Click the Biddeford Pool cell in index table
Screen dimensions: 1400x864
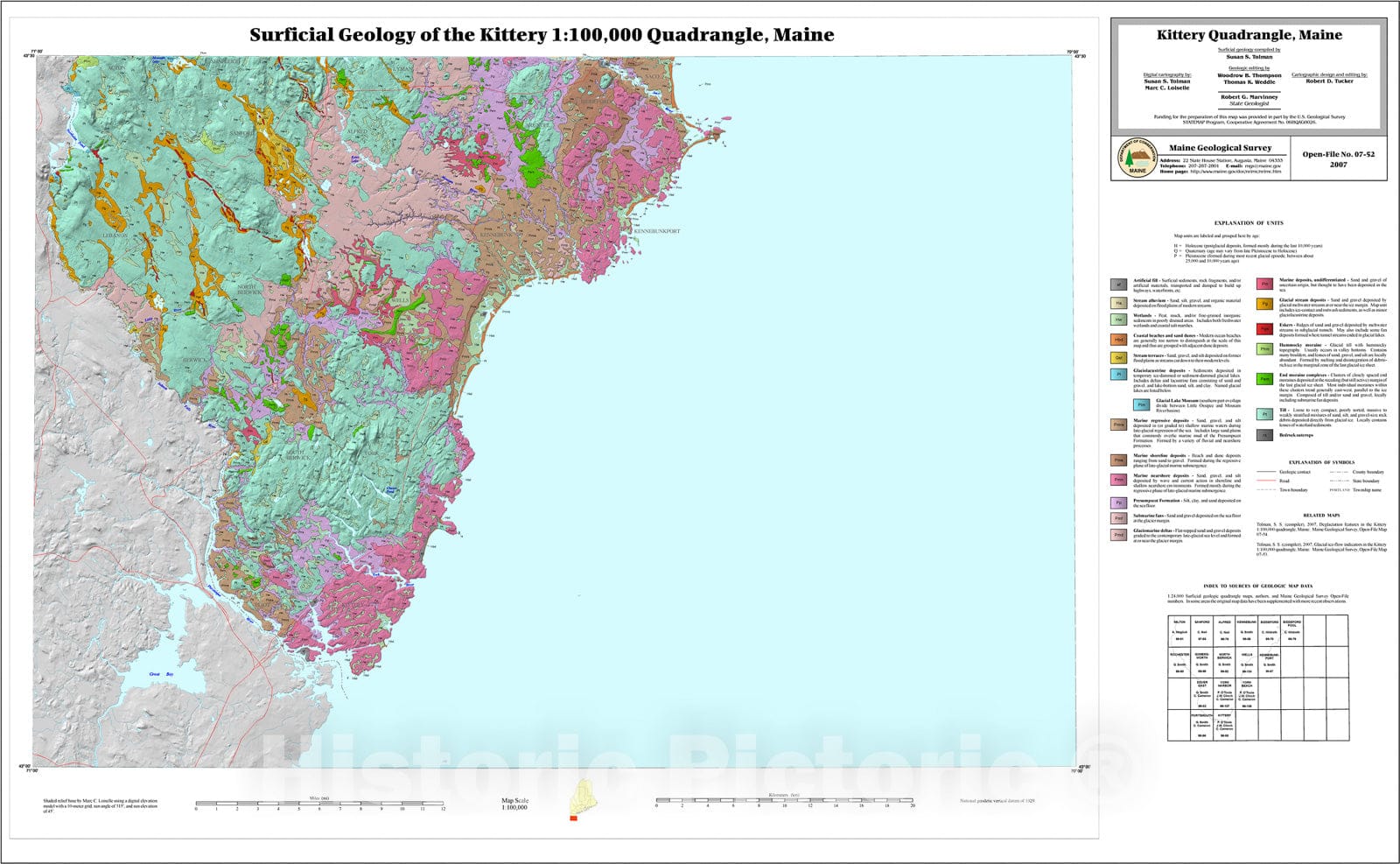point(1292,631)
